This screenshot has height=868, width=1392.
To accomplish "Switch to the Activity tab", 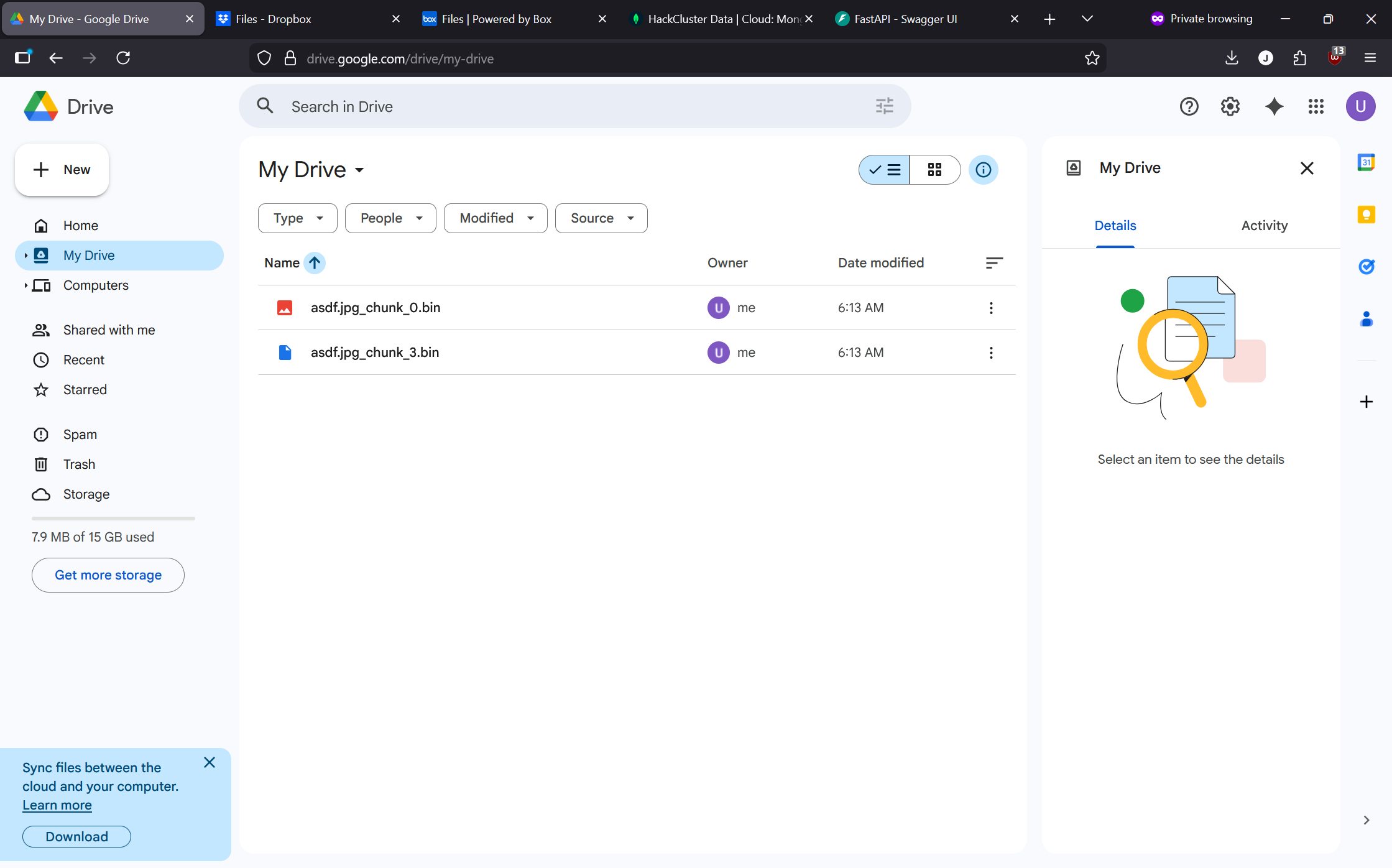I will [1264, 226].
